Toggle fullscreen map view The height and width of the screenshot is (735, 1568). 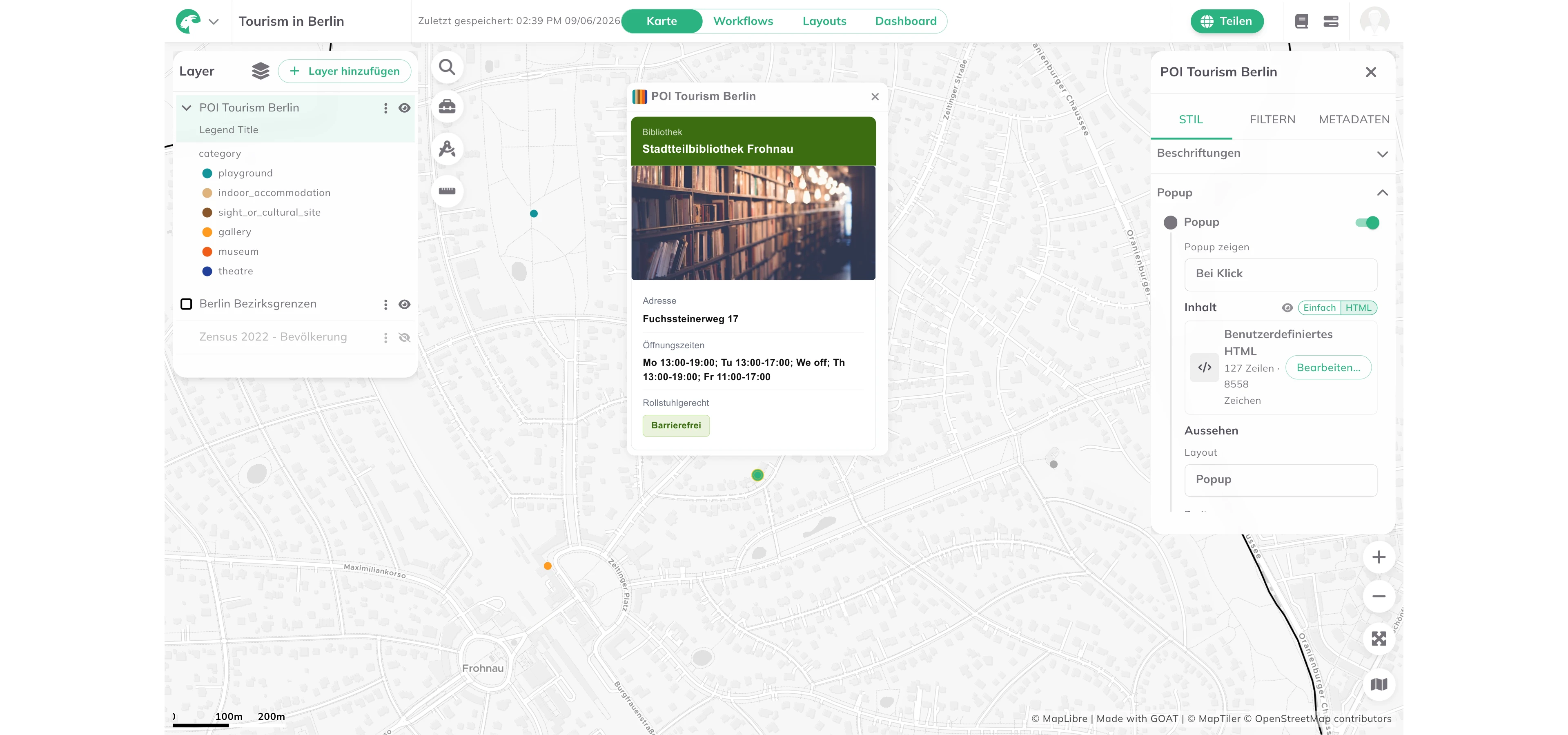[x=1379, y=638]
